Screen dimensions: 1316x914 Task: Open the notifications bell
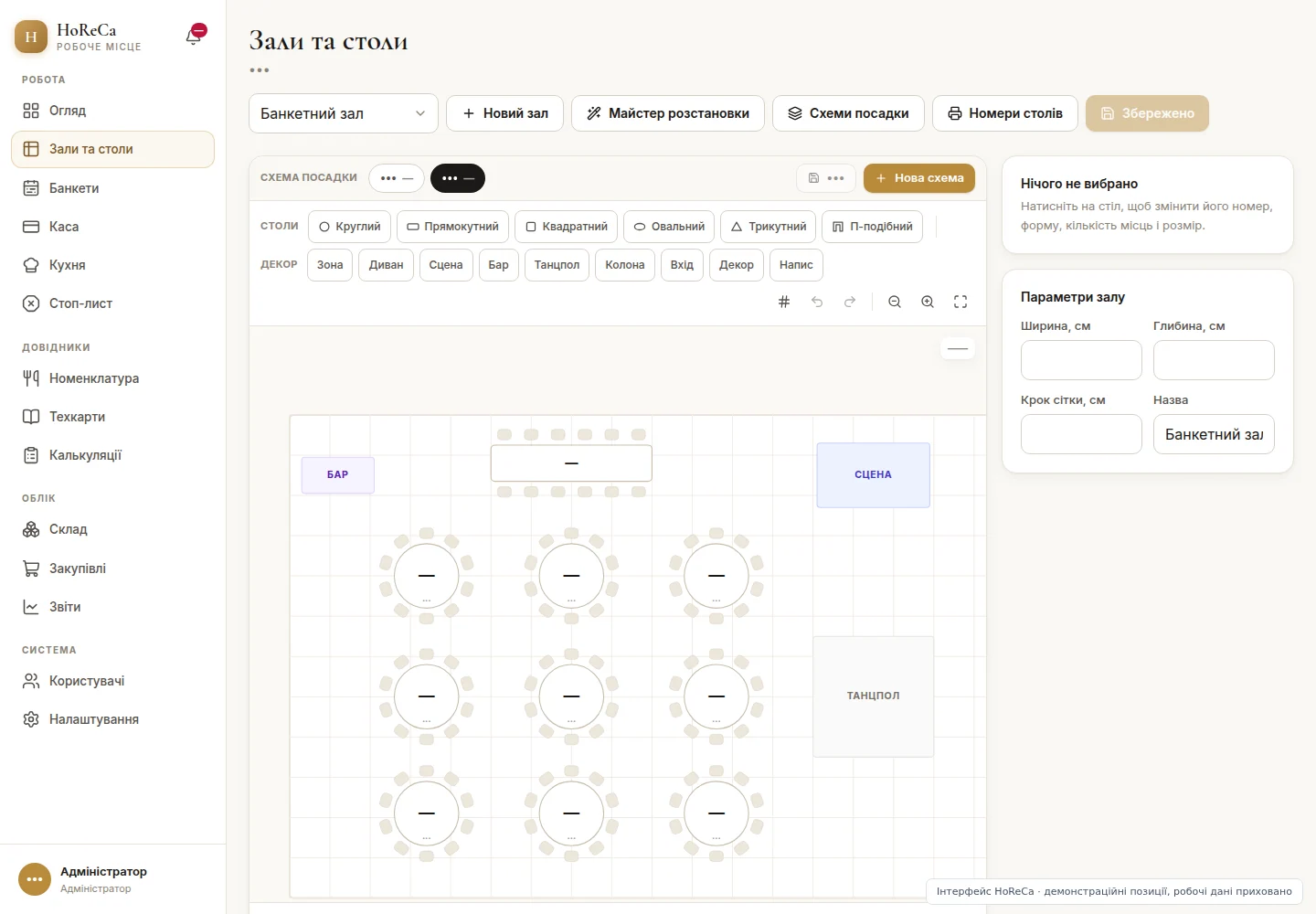194,37
